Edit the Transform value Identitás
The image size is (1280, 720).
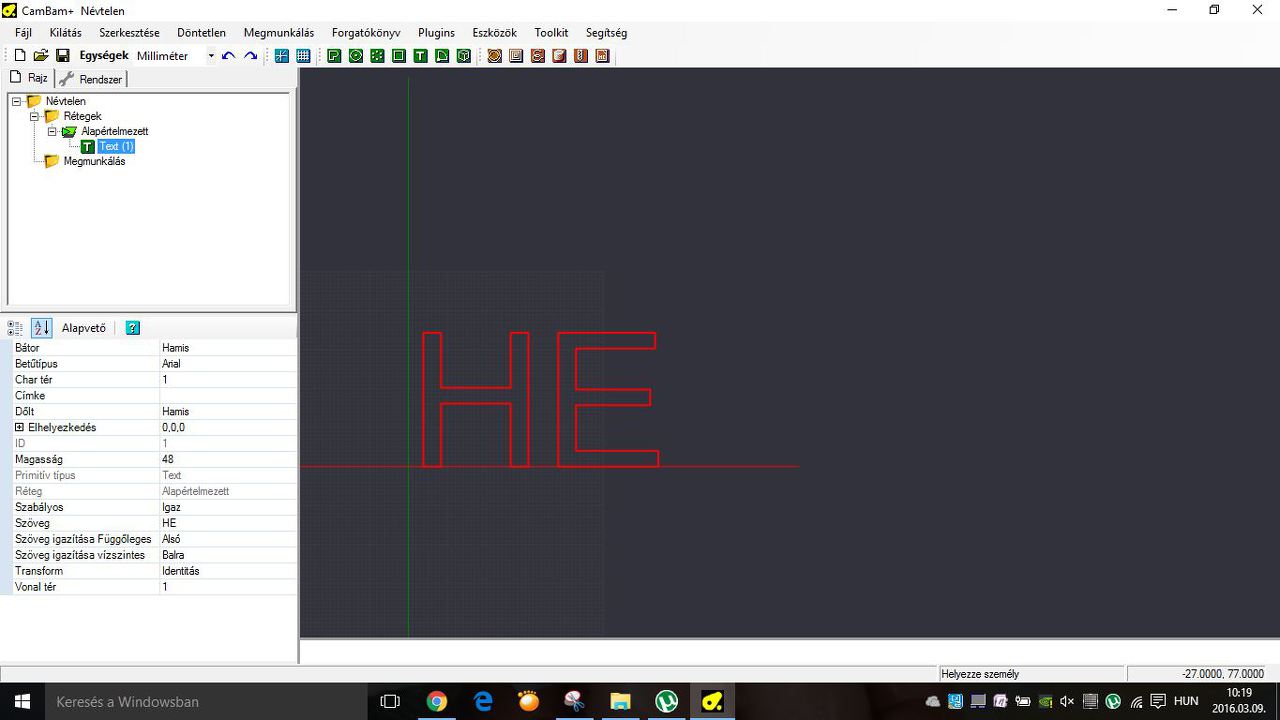click(228, 571)
